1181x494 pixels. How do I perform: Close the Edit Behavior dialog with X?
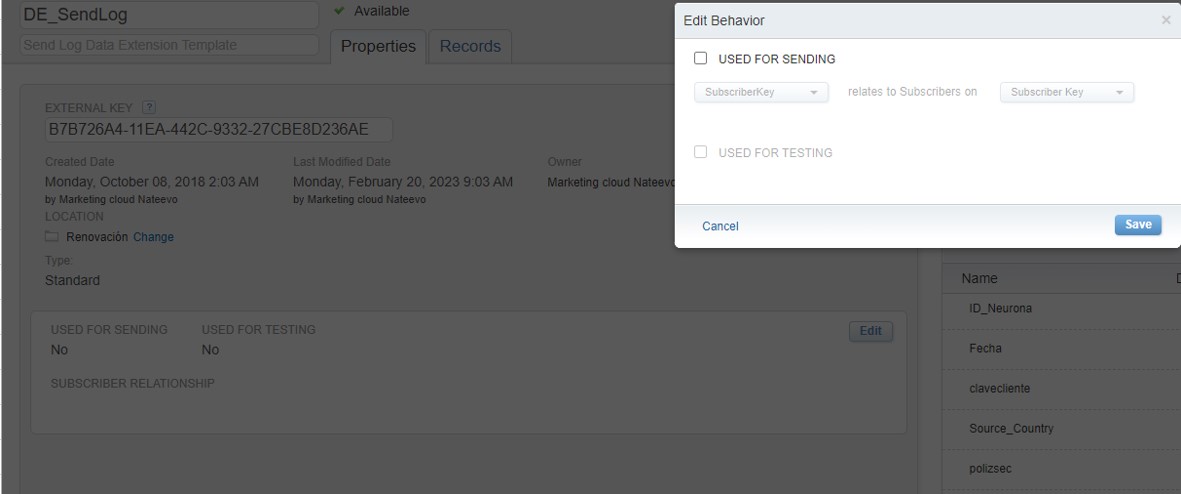1165,20
